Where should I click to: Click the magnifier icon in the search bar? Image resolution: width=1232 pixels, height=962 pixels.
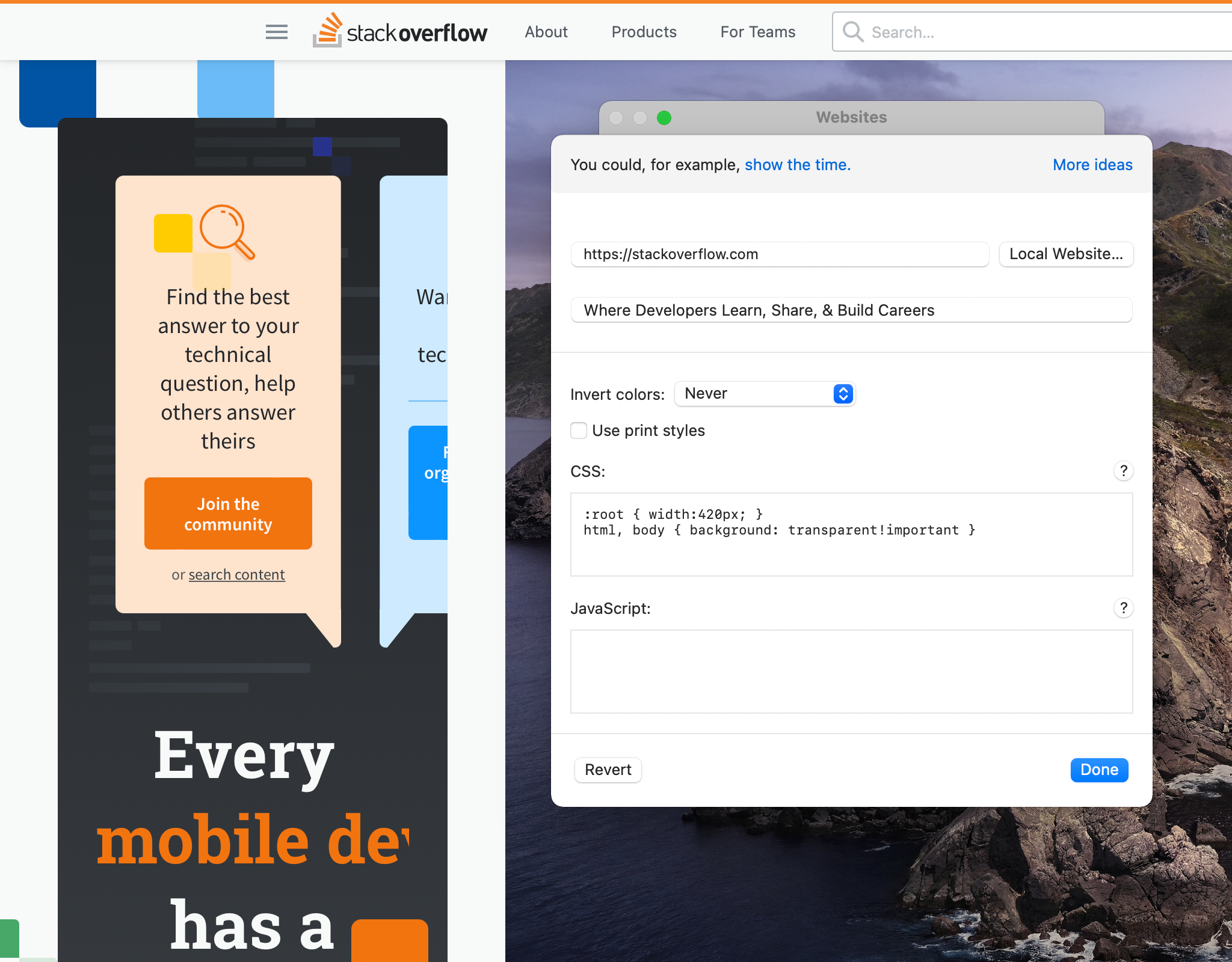pos(852,31)
